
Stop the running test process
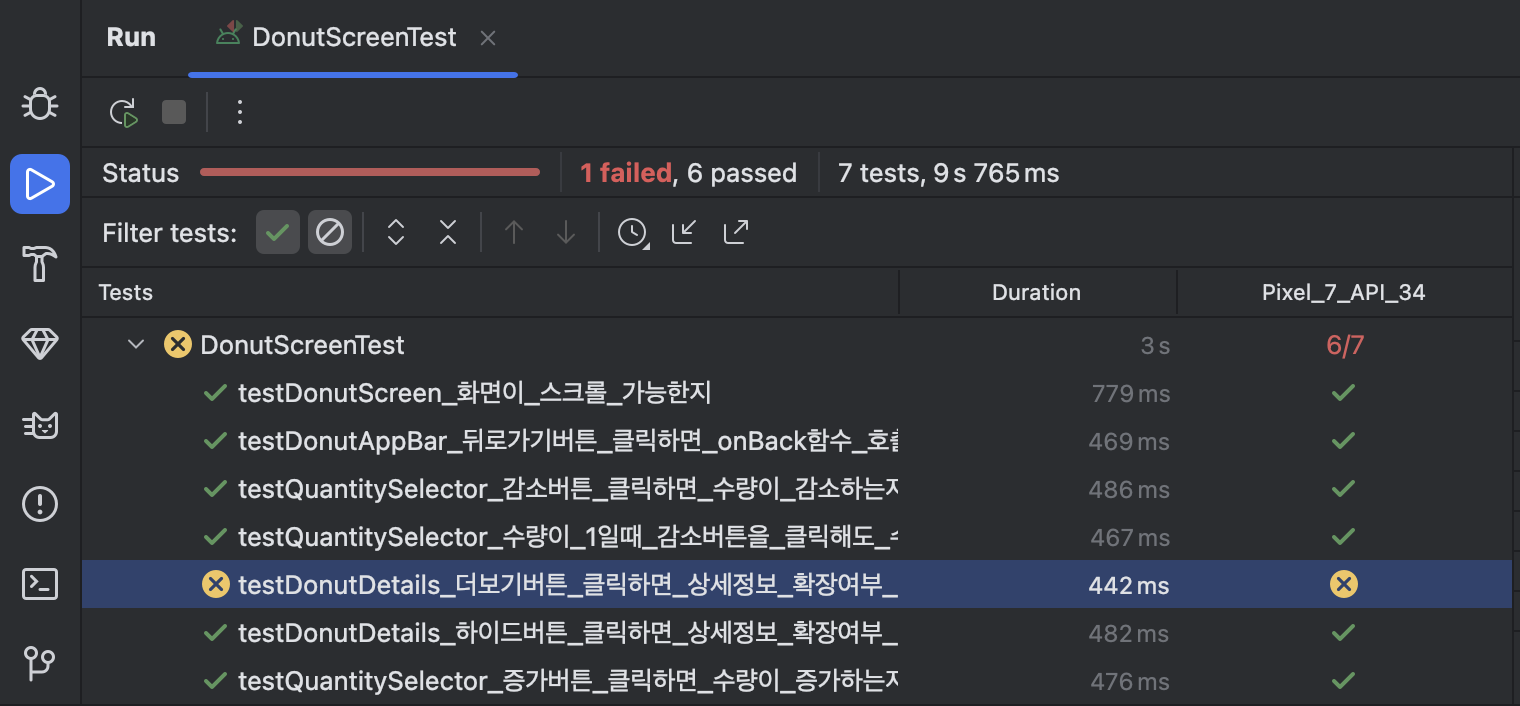tap(174, 112)
